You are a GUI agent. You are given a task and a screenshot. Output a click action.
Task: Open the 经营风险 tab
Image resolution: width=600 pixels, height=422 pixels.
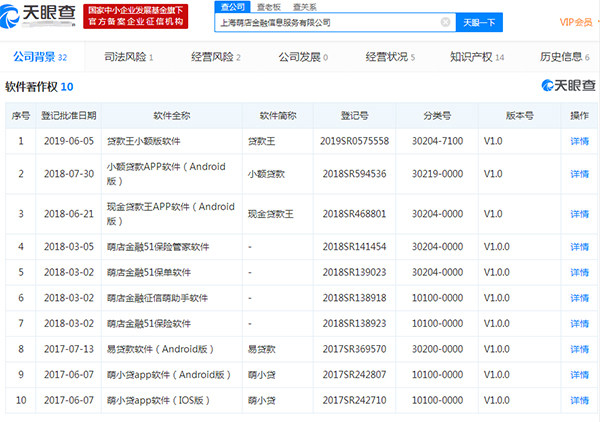click(216, 57)
